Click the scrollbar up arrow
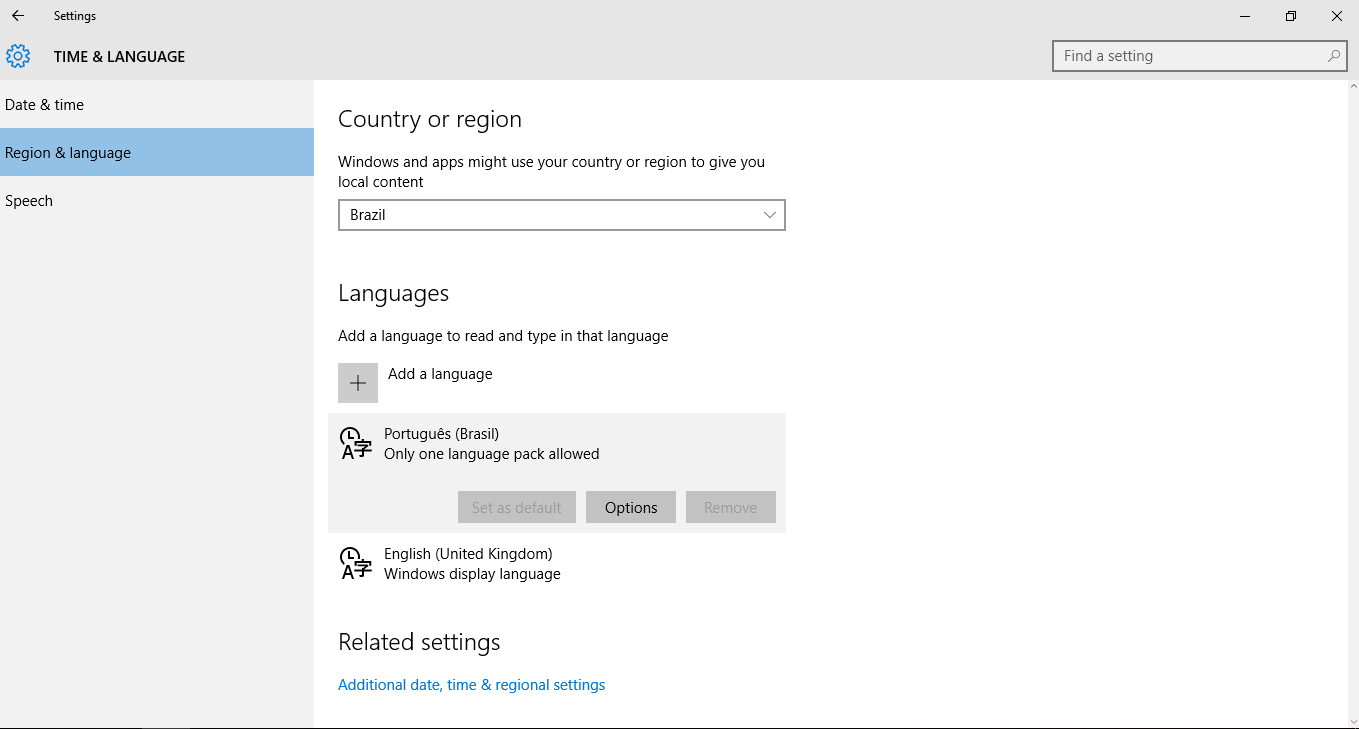Screen dimensions: 1359x729 point(1353,87)
